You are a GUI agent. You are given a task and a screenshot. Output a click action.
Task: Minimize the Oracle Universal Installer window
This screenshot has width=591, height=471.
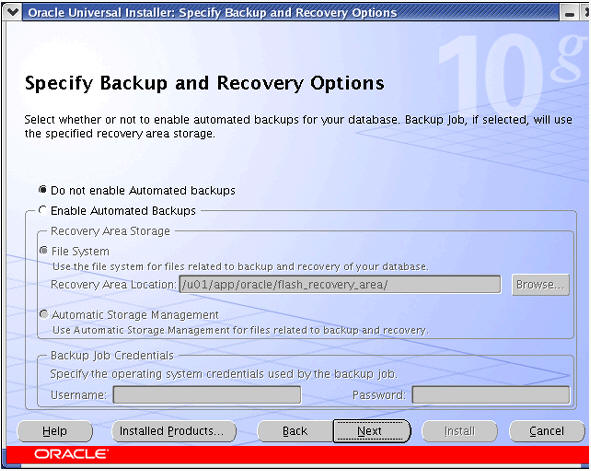point(569,14)
